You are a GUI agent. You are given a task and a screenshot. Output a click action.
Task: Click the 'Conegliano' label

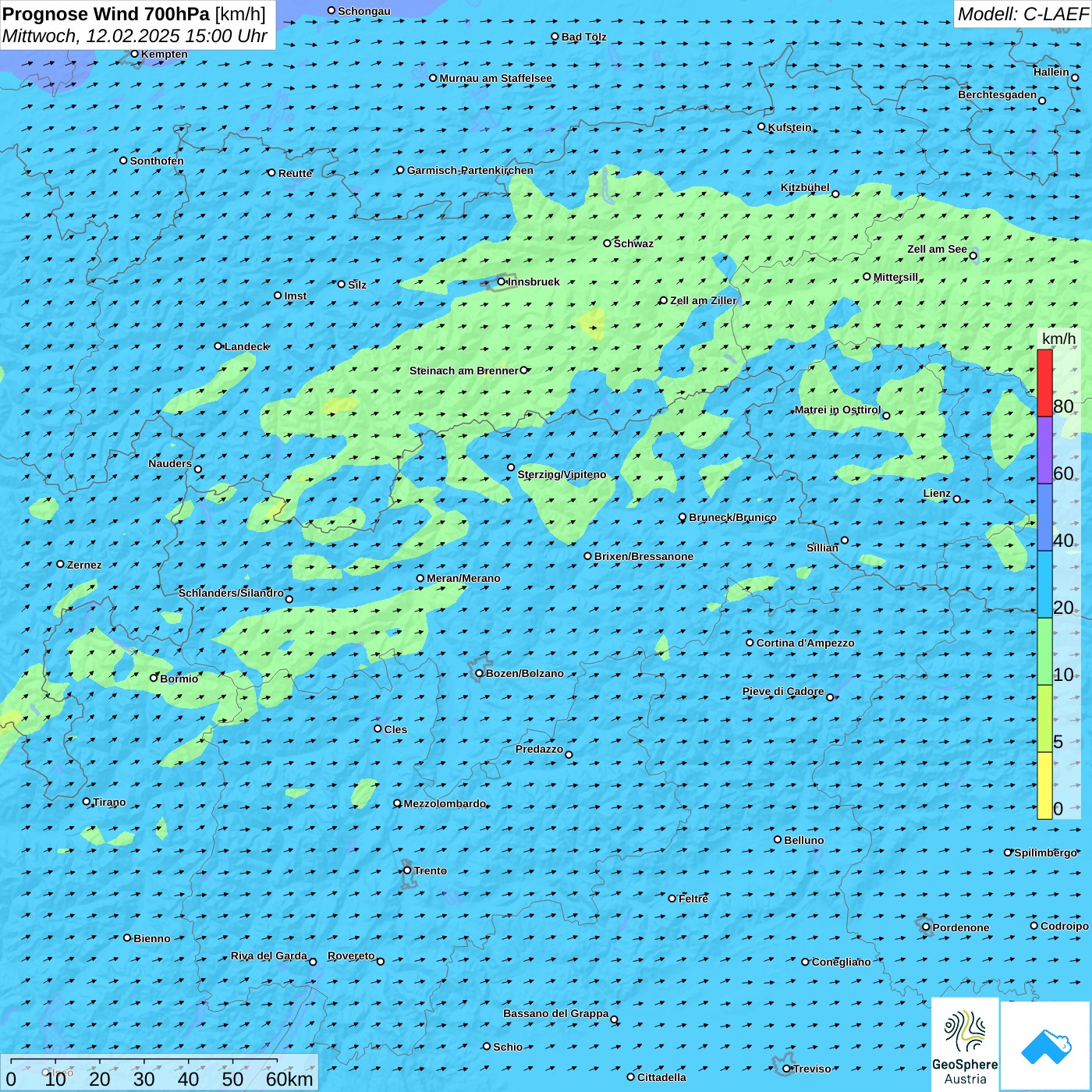click(x=842, y=962)
